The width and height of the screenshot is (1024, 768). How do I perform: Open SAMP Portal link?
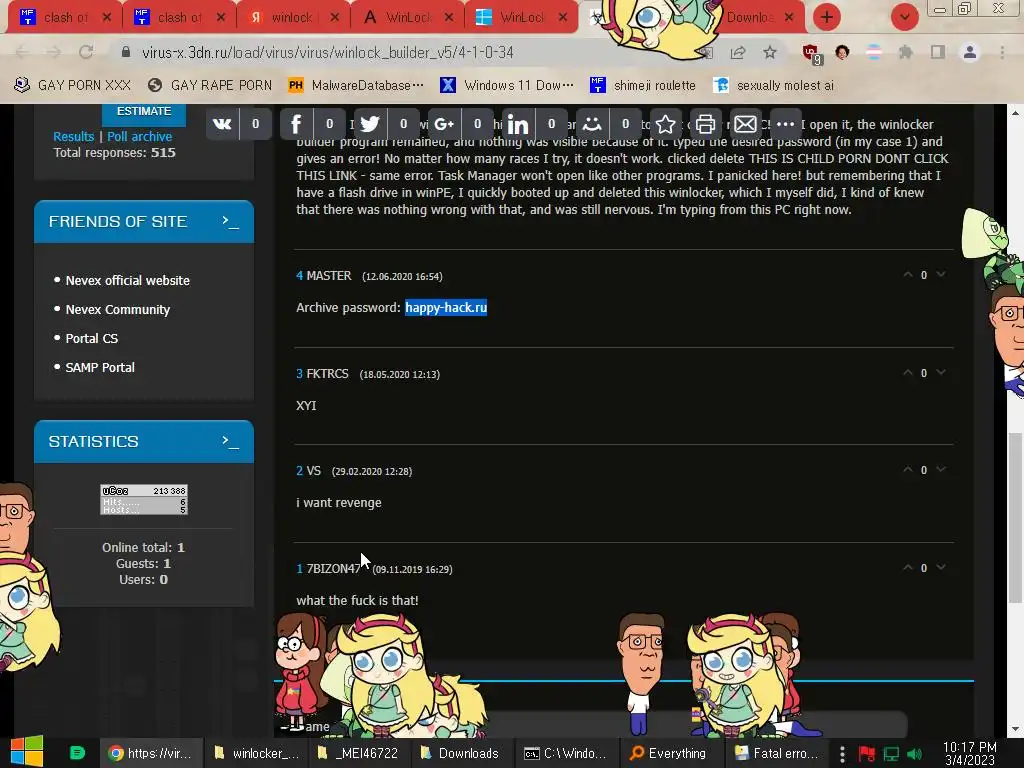[x=100, y=367]
